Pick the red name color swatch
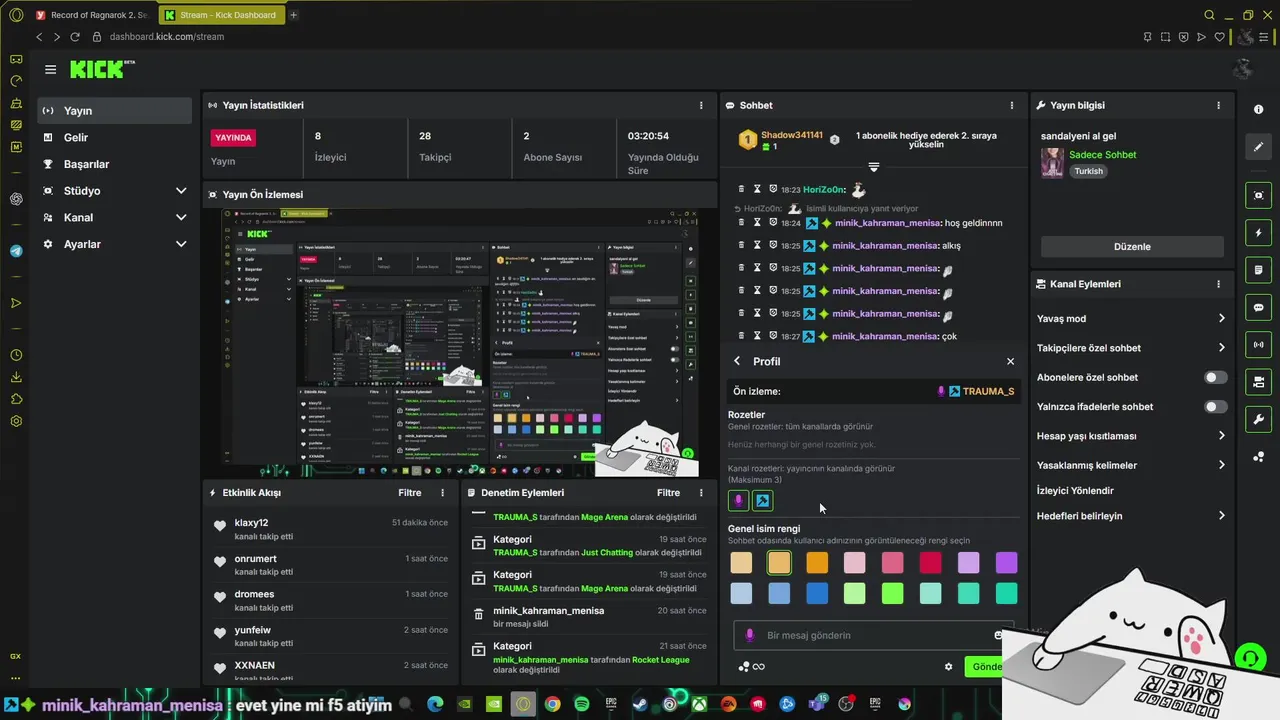This screenshot has width=1280, height=720. (x=930, y=563)
